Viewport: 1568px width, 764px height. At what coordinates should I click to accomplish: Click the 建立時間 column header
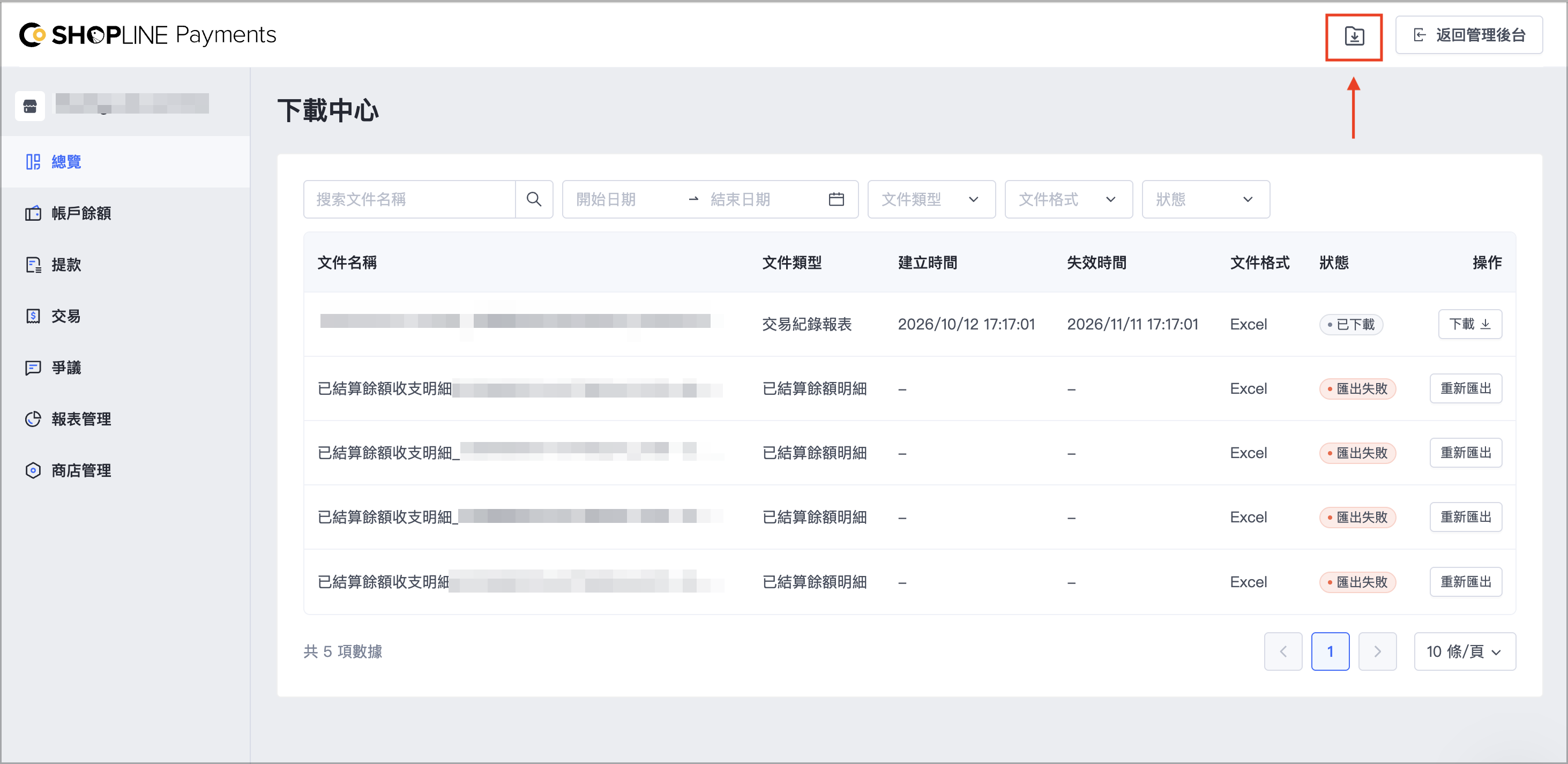928,263
